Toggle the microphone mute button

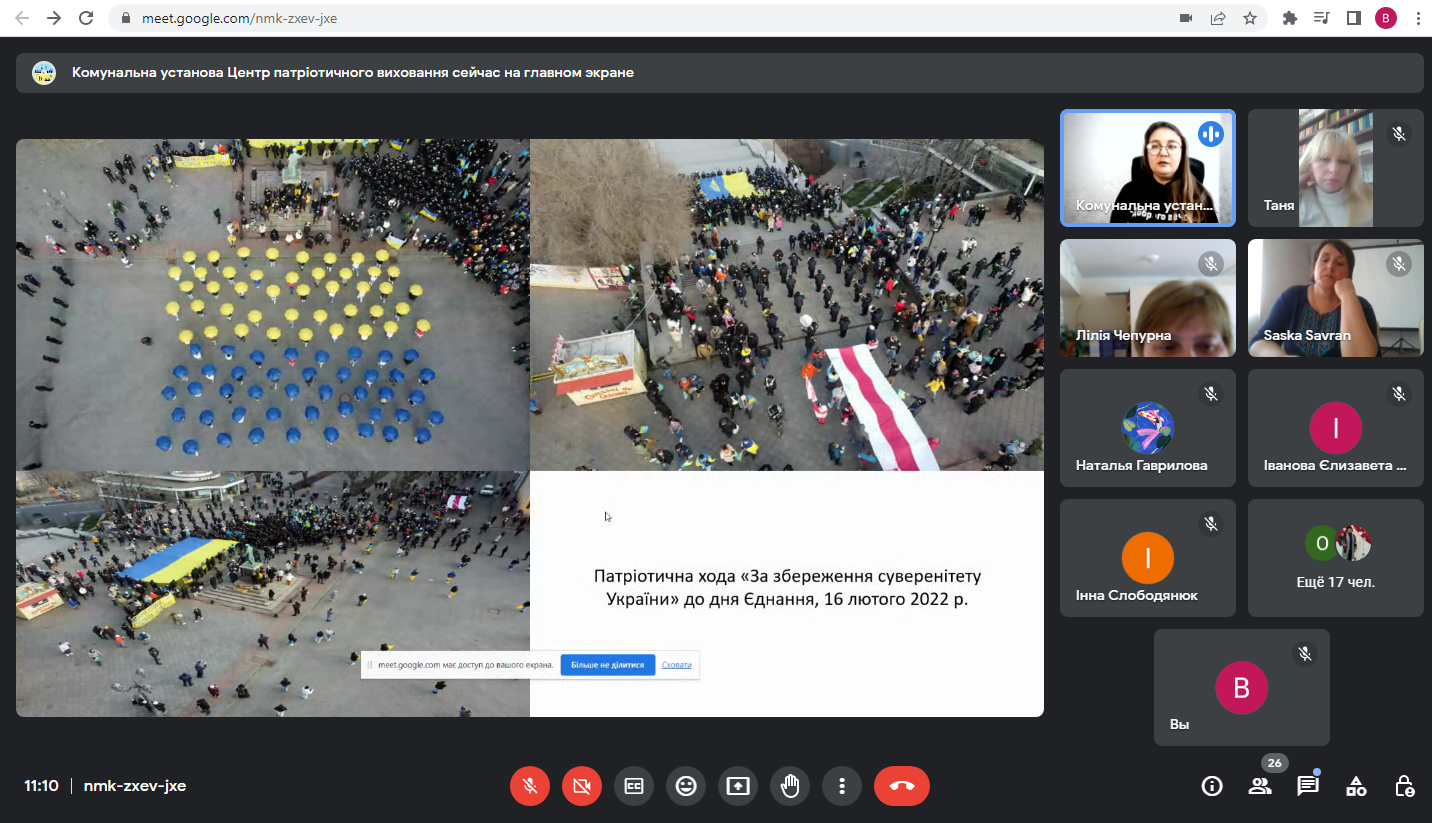[x=530, y=786]
